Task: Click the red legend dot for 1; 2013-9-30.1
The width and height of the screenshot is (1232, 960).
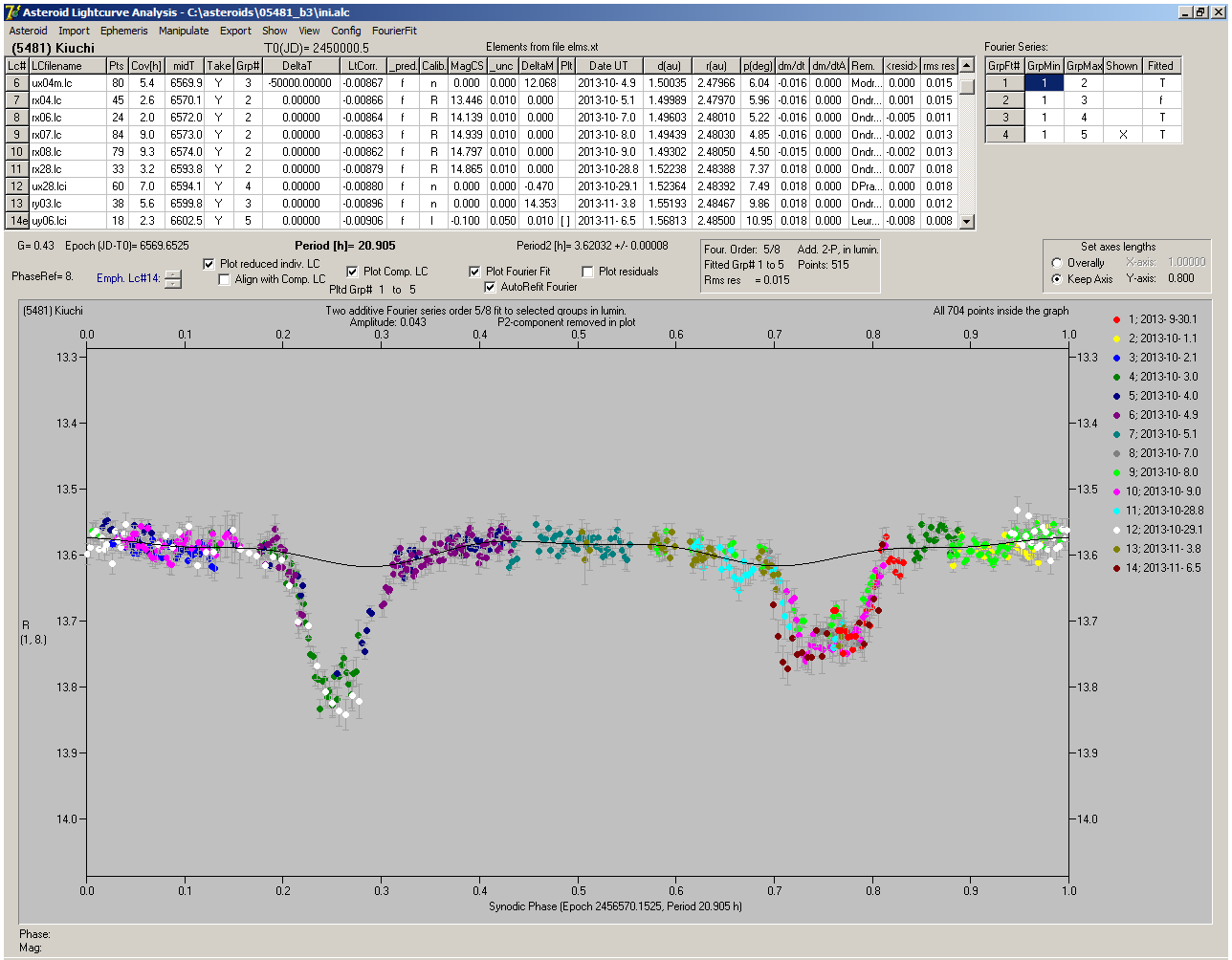Action: point(1116,319)
